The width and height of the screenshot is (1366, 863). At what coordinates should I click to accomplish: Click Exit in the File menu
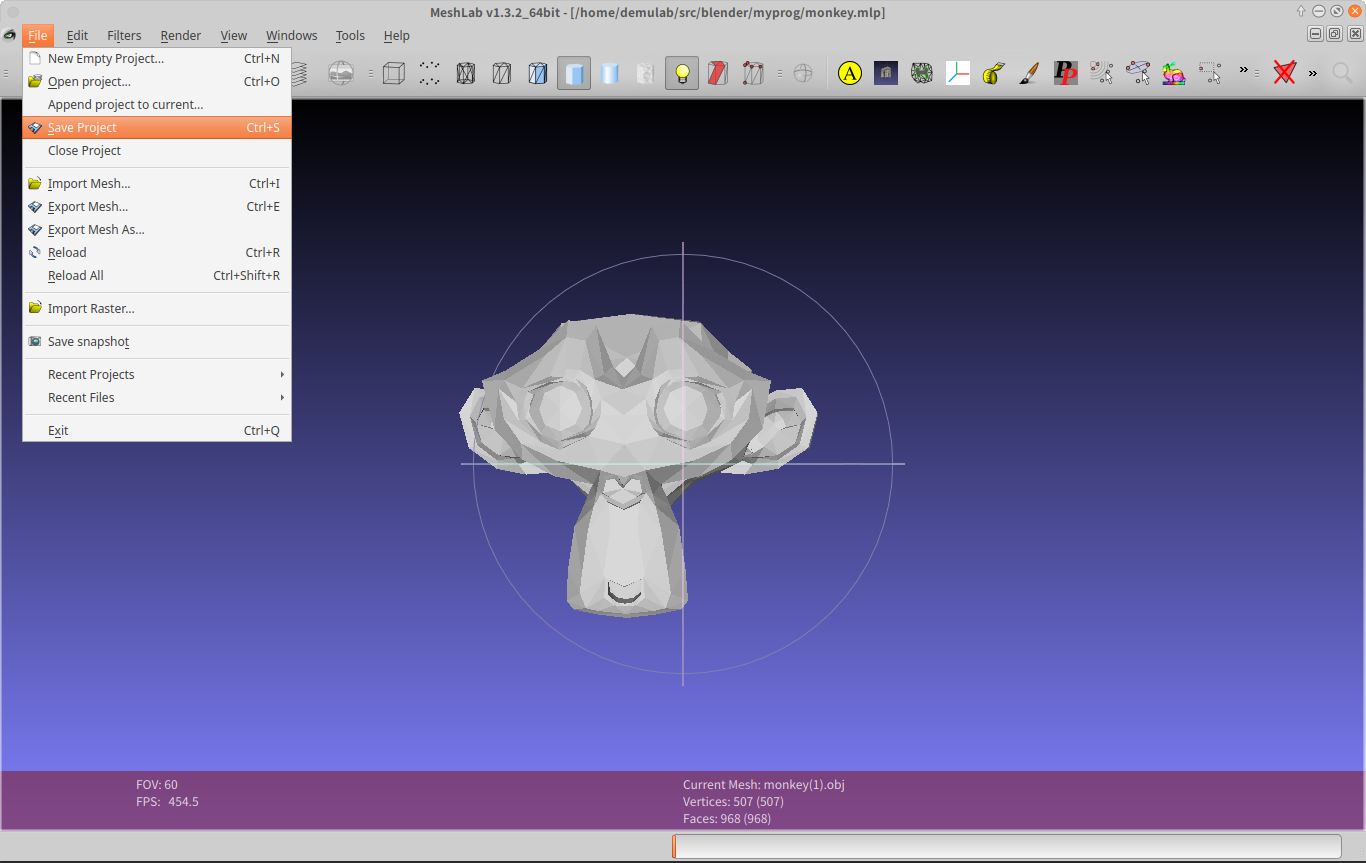click(157, 430)
